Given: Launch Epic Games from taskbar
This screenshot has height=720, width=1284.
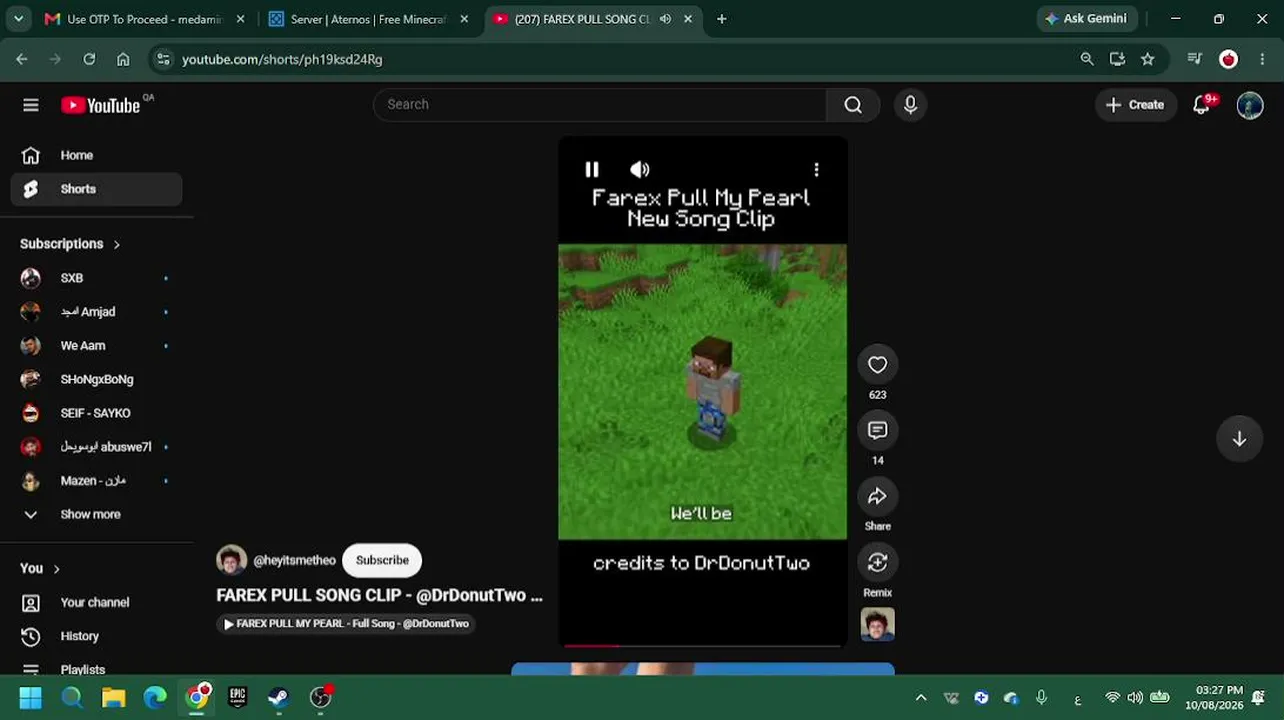Looking at the screenshot, I should [x=237, y=697].
